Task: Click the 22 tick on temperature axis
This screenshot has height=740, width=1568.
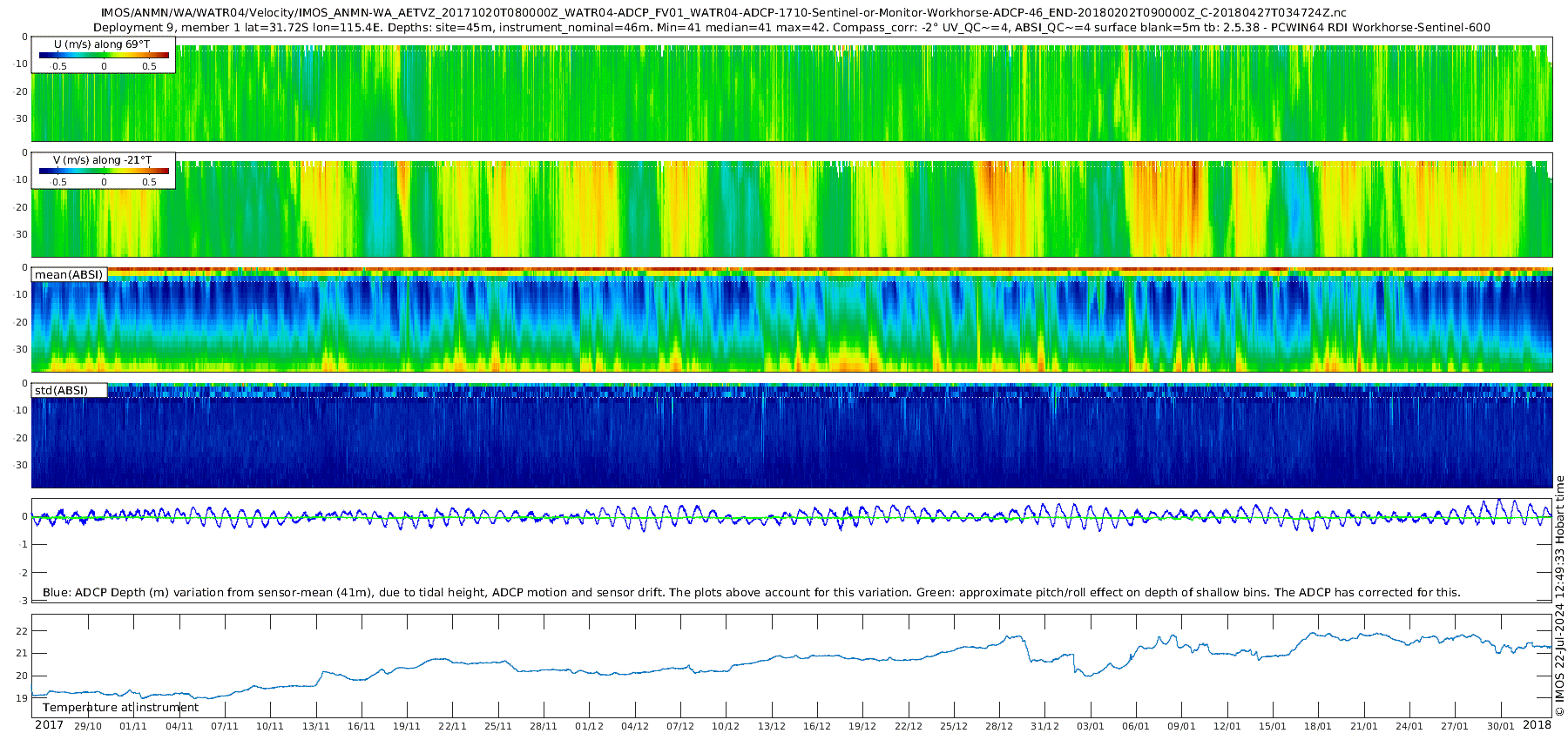Action: pyautogui.click(x=23, y=631)
